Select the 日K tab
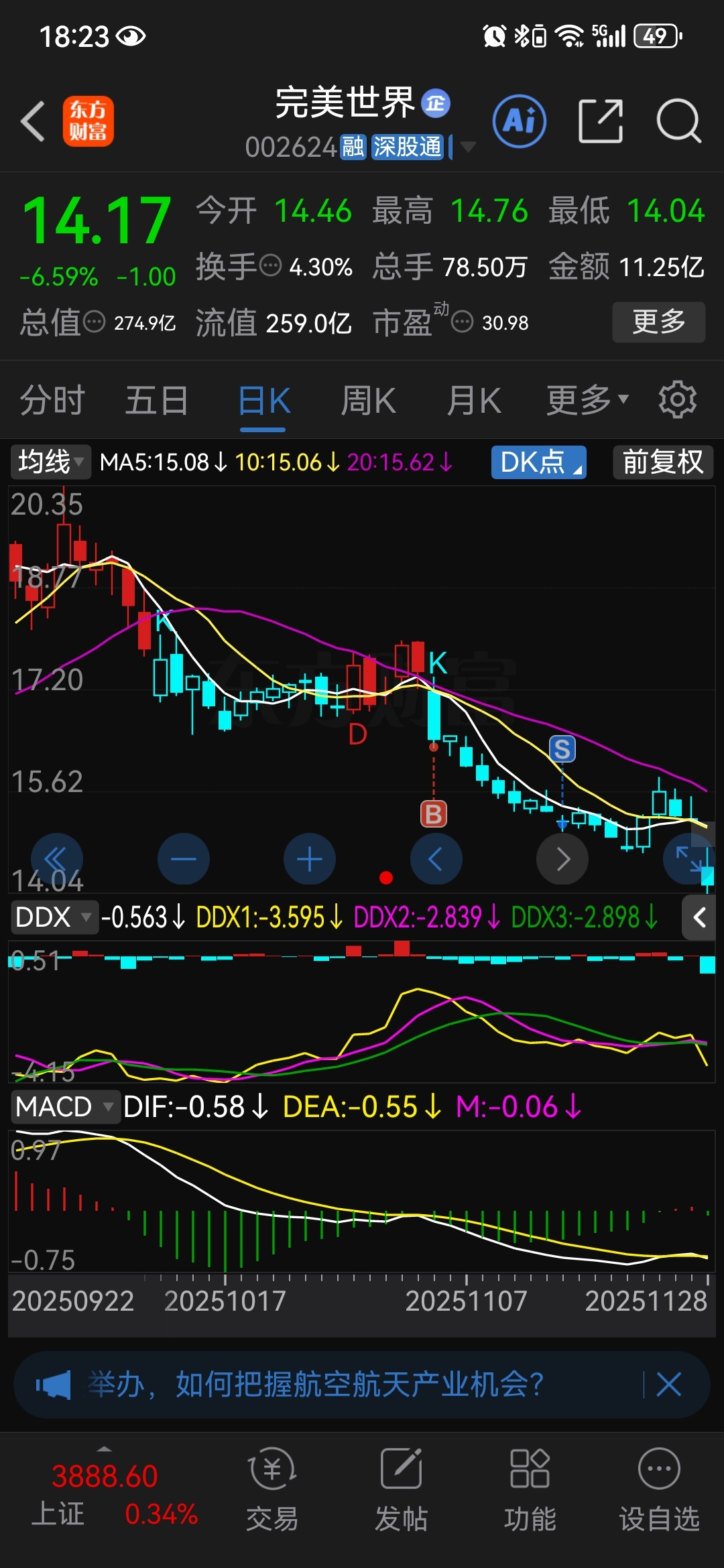724x1568 pixels. click(264, 401)
